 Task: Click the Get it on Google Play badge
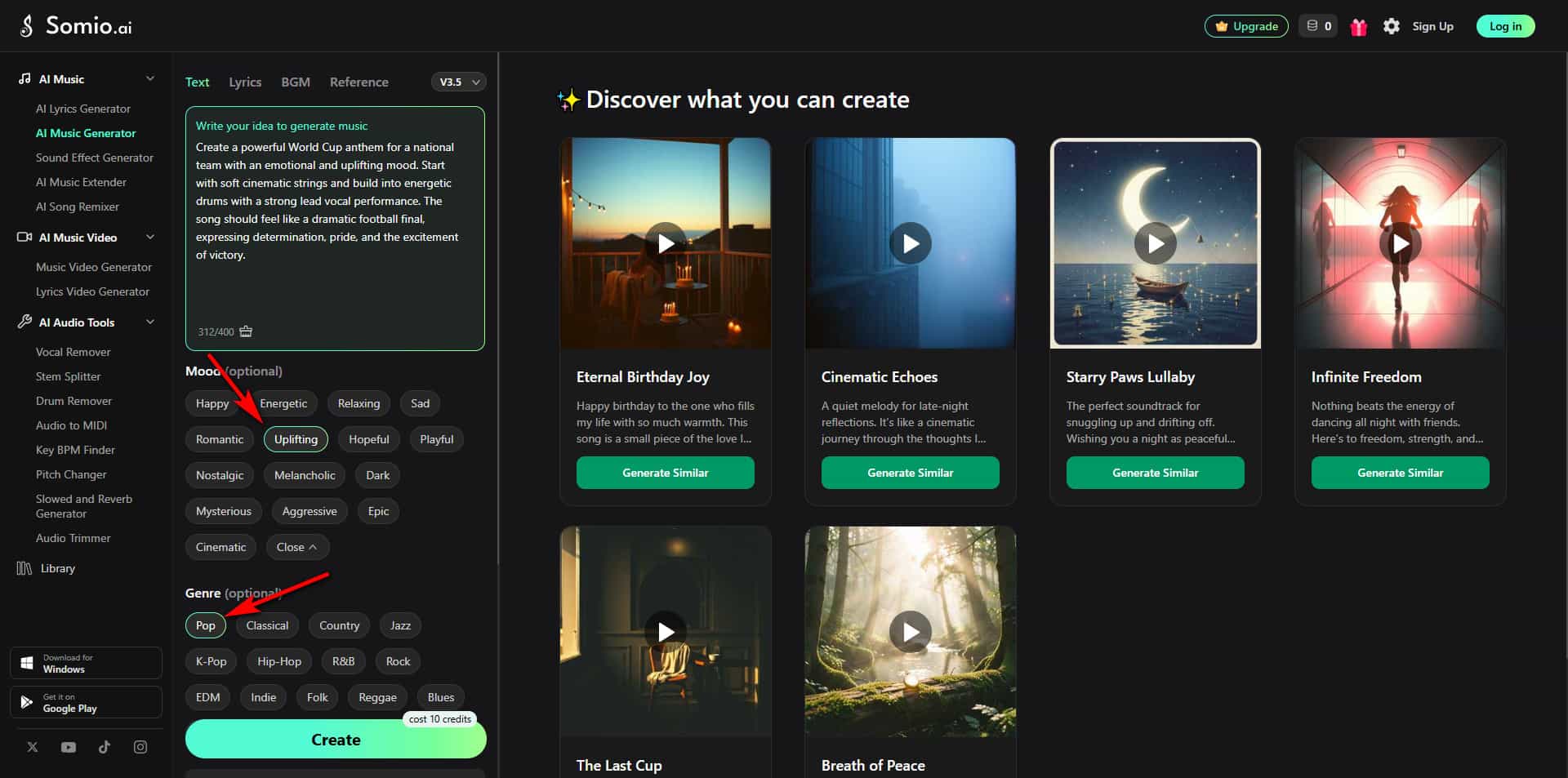tap(86, 702)
